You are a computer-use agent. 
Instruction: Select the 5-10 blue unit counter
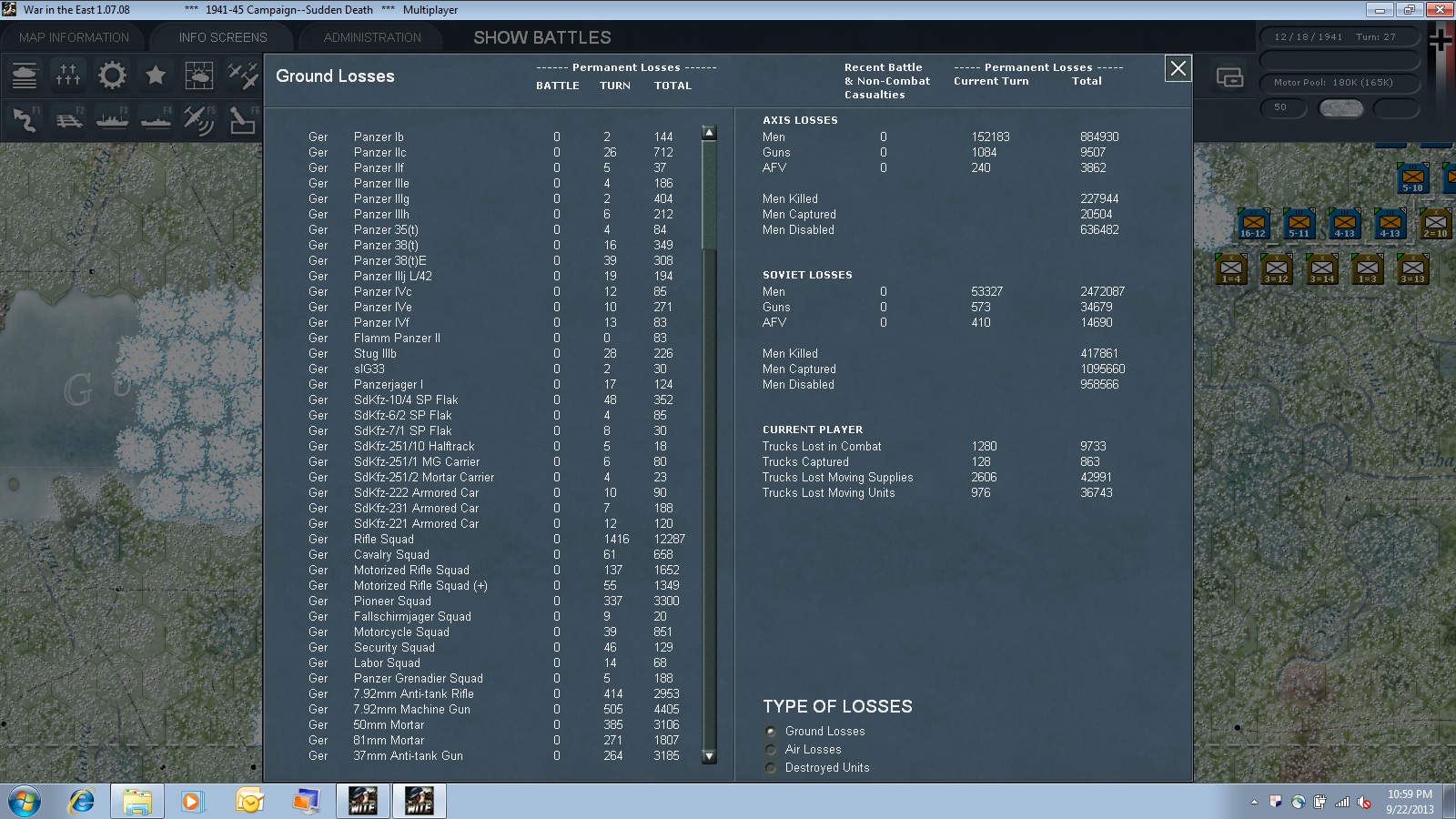pos(1412,178)
